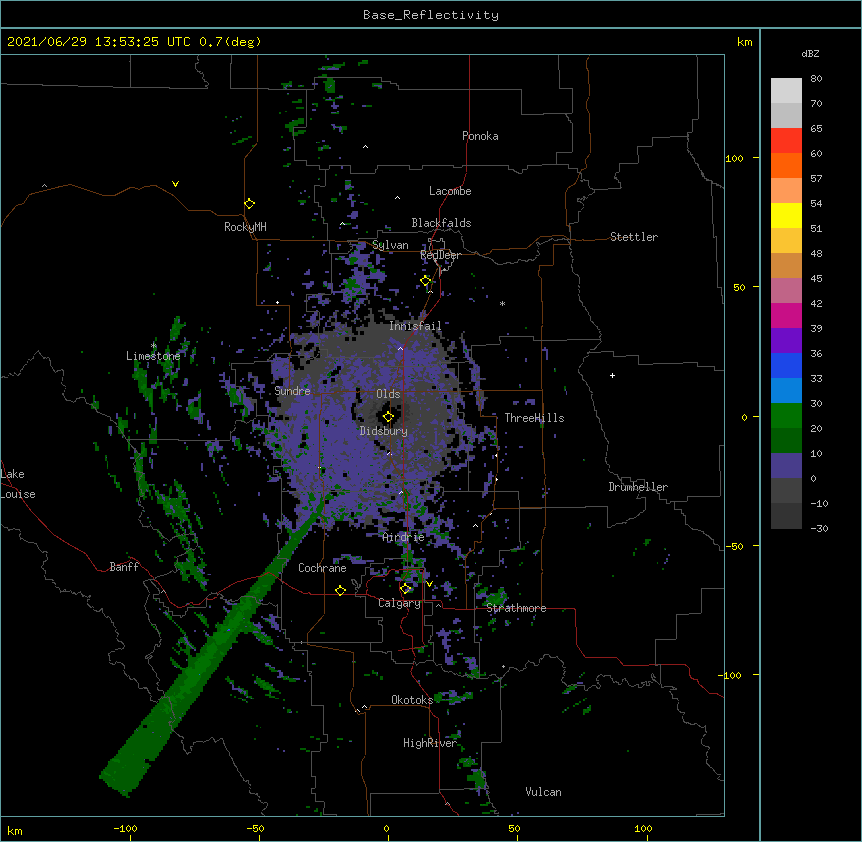Click the Limestone label on map

(x=153, y=356)
